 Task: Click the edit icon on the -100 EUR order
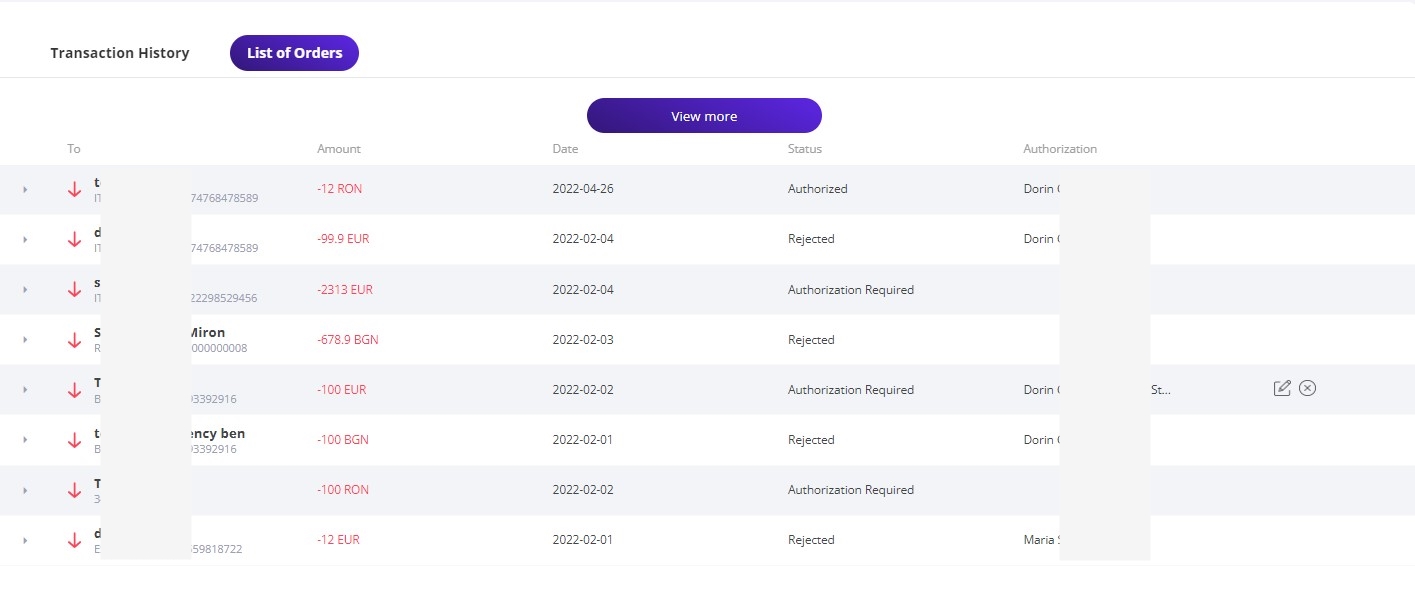(1282, 388)
